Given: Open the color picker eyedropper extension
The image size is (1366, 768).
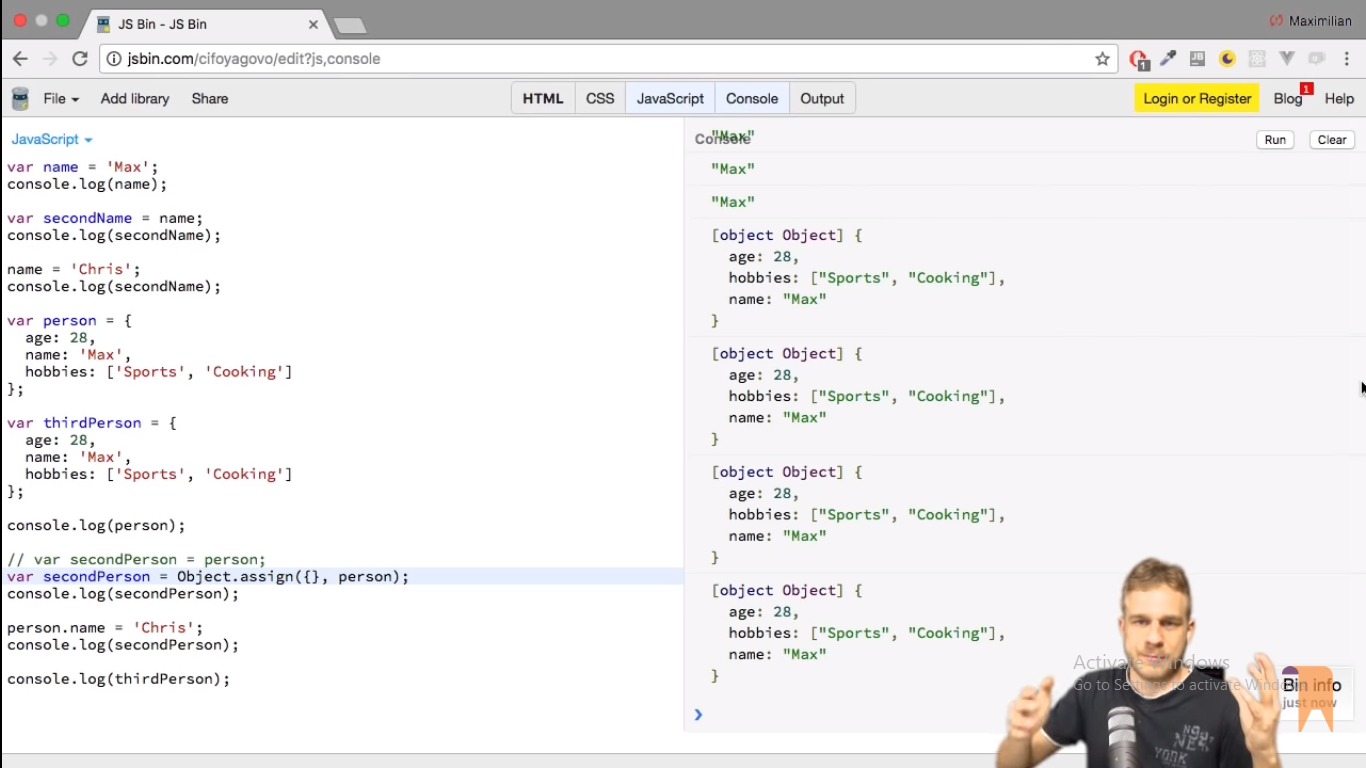Looking at the screenshot, I should coord(1168,59).
